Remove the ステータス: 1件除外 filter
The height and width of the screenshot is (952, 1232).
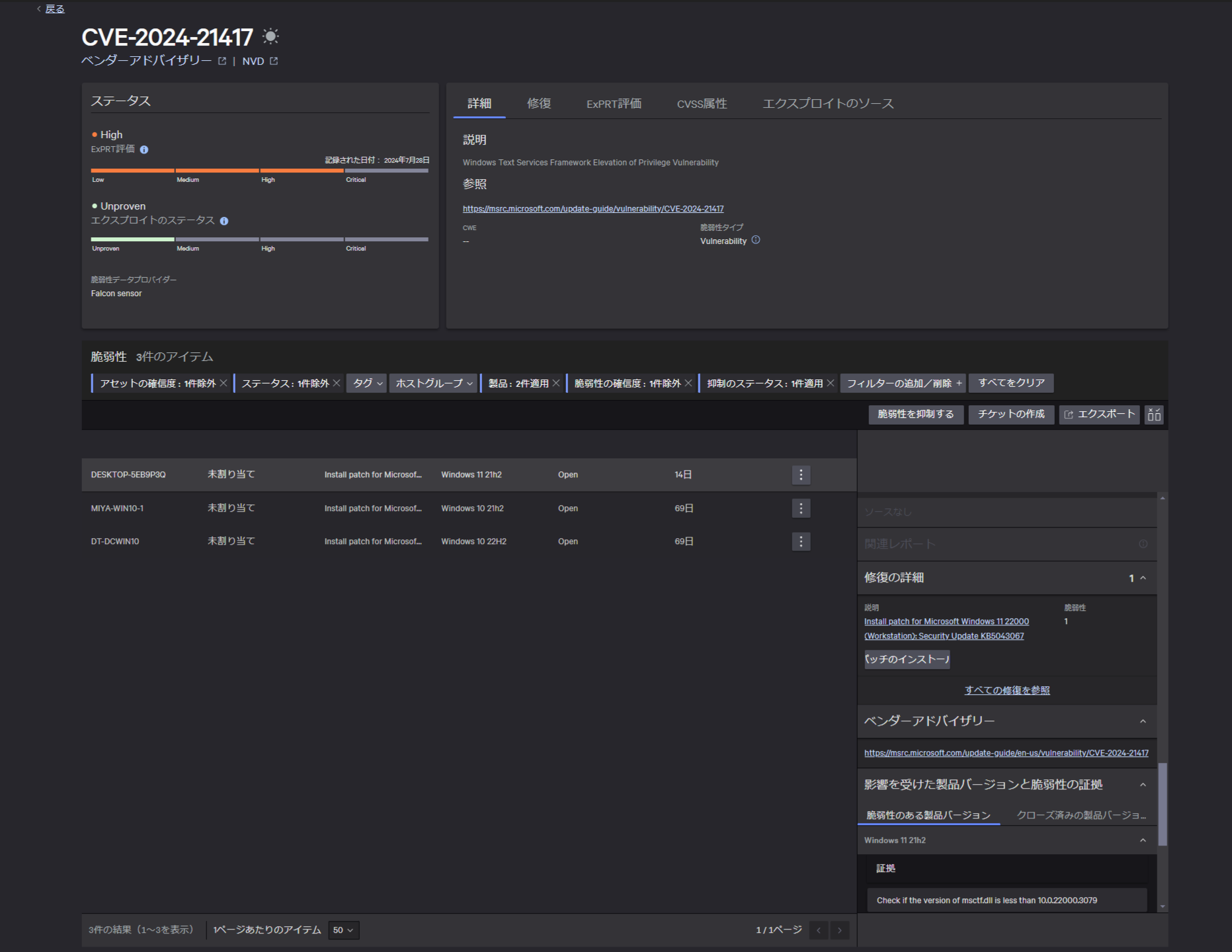point(337,383)
